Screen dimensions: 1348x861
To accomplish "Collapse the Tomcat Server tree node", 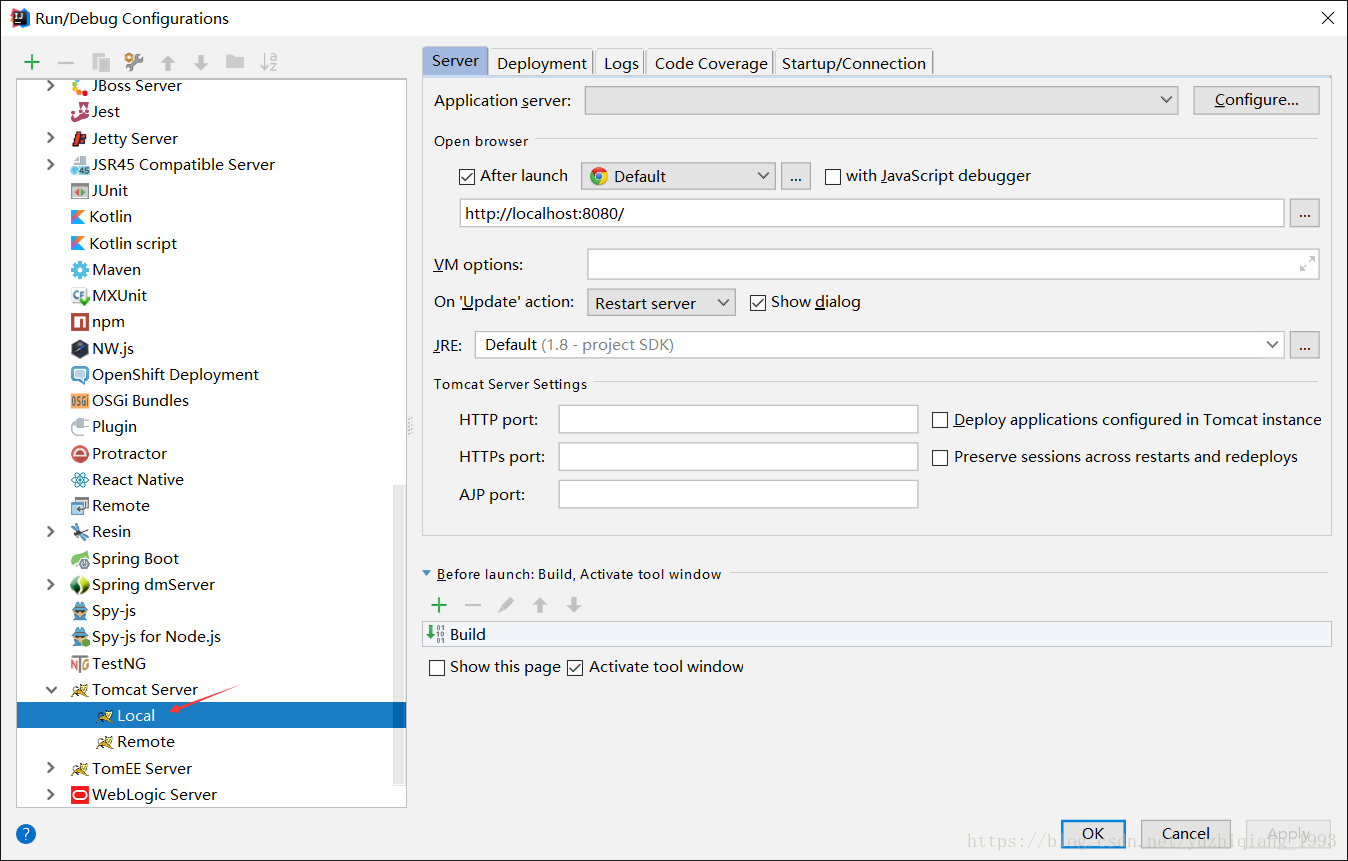I will (x=51, y=690).
